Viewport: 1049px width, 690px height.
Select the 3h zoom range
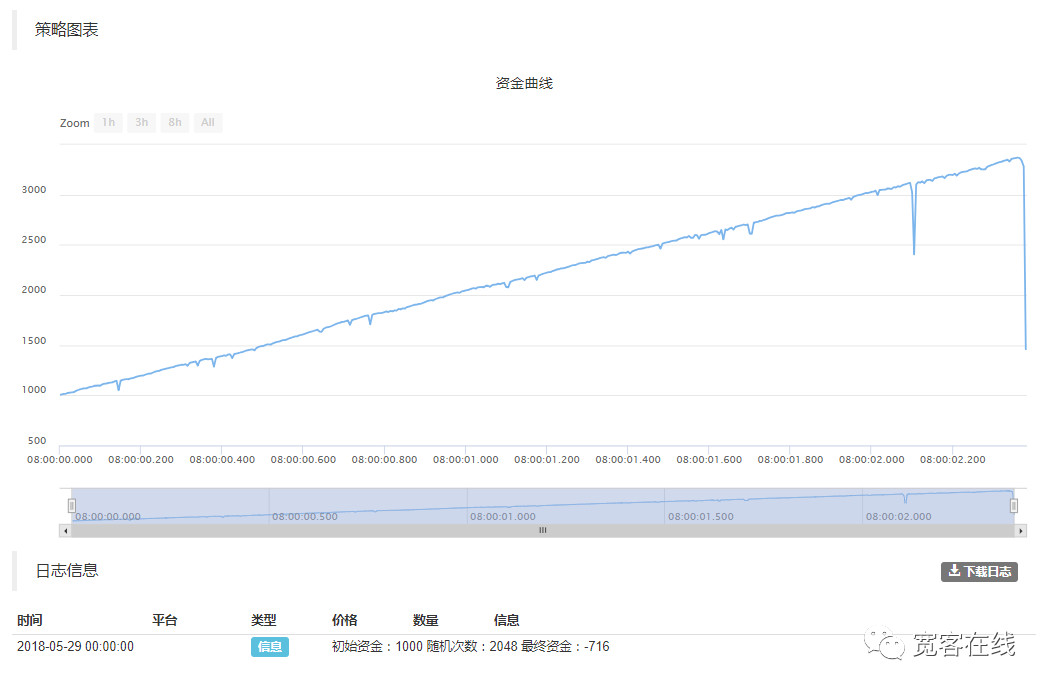[x=141, y=123]
